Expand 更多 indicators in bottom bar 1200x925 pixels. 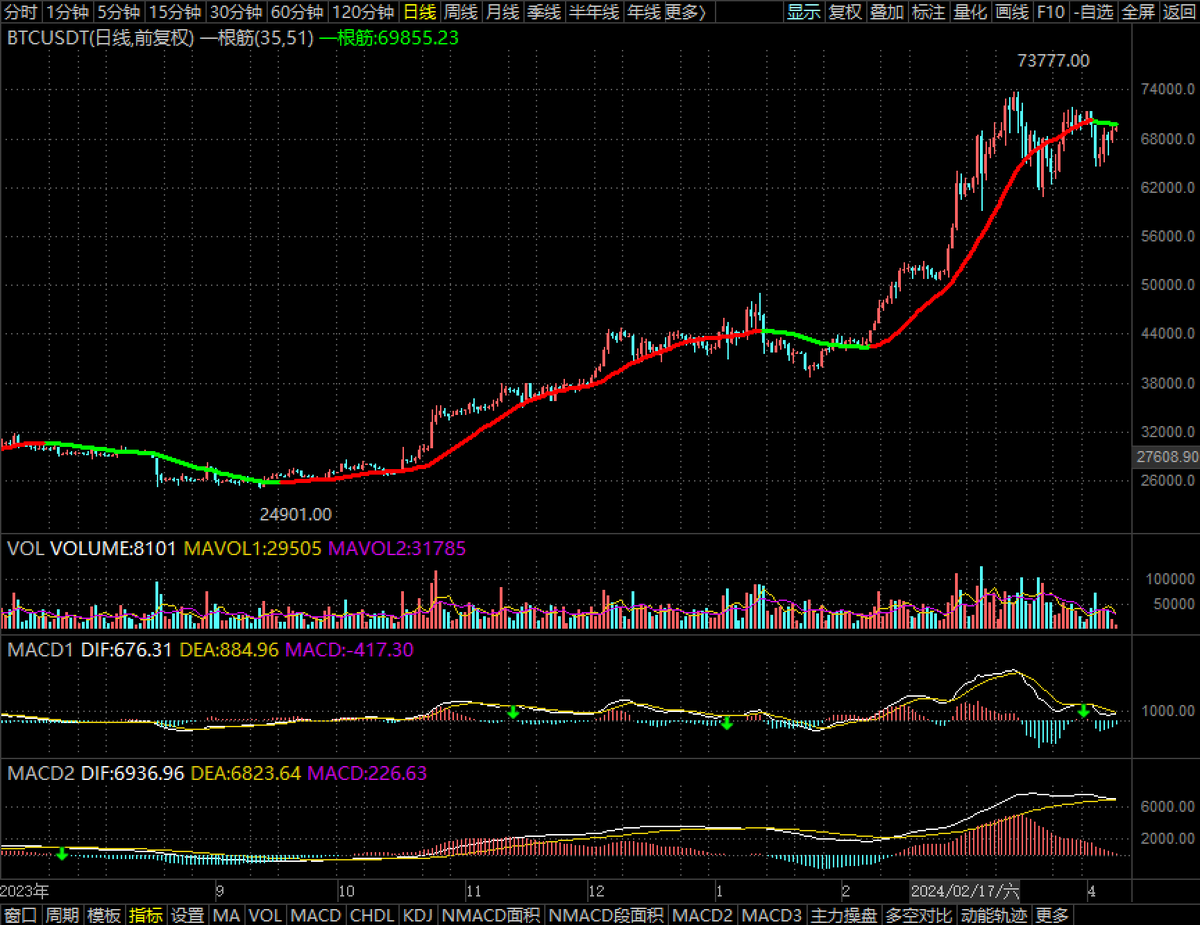click(1052, 915)
